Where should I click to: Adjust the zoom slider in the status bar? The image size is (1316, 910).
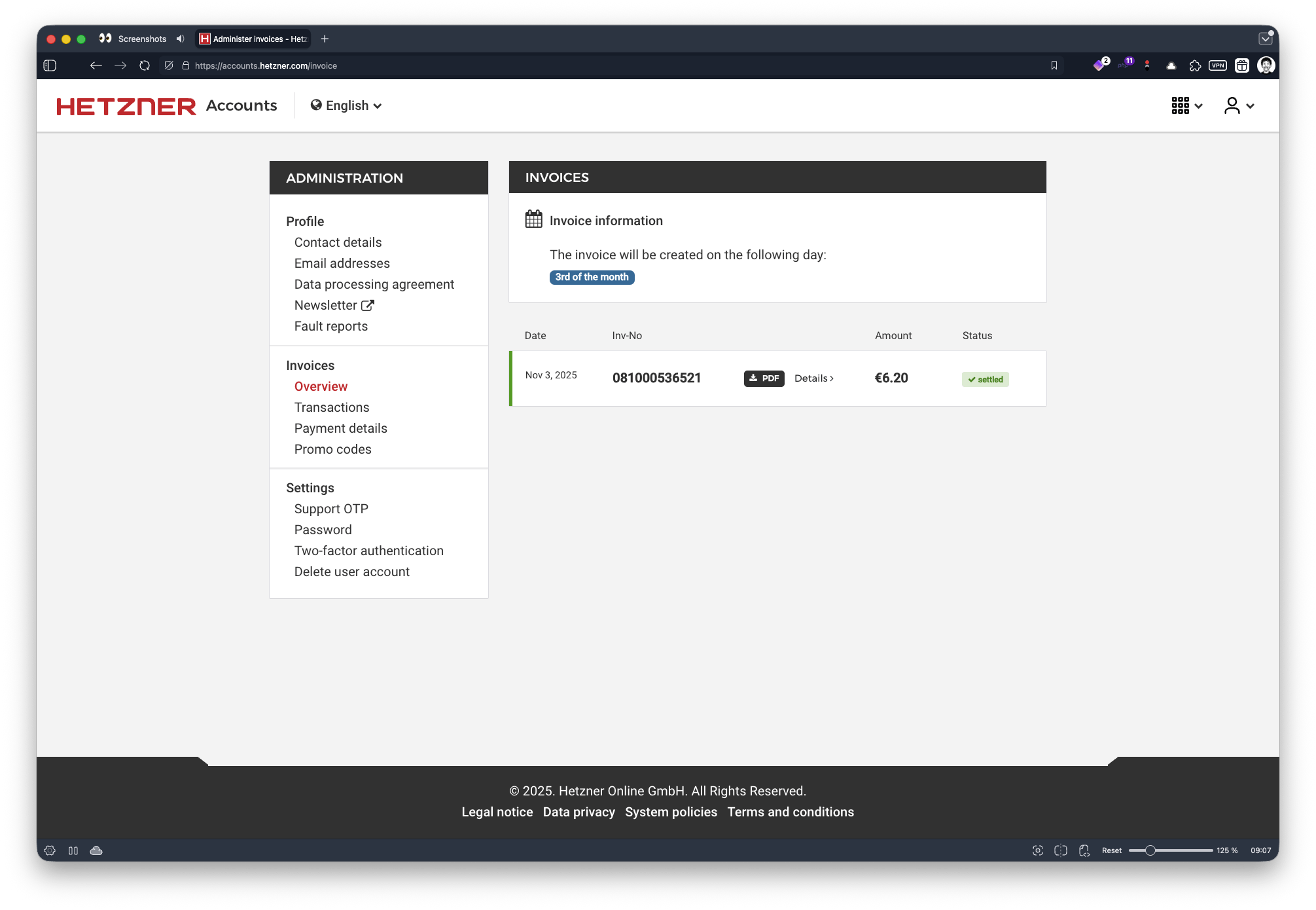click(1150, 850)
